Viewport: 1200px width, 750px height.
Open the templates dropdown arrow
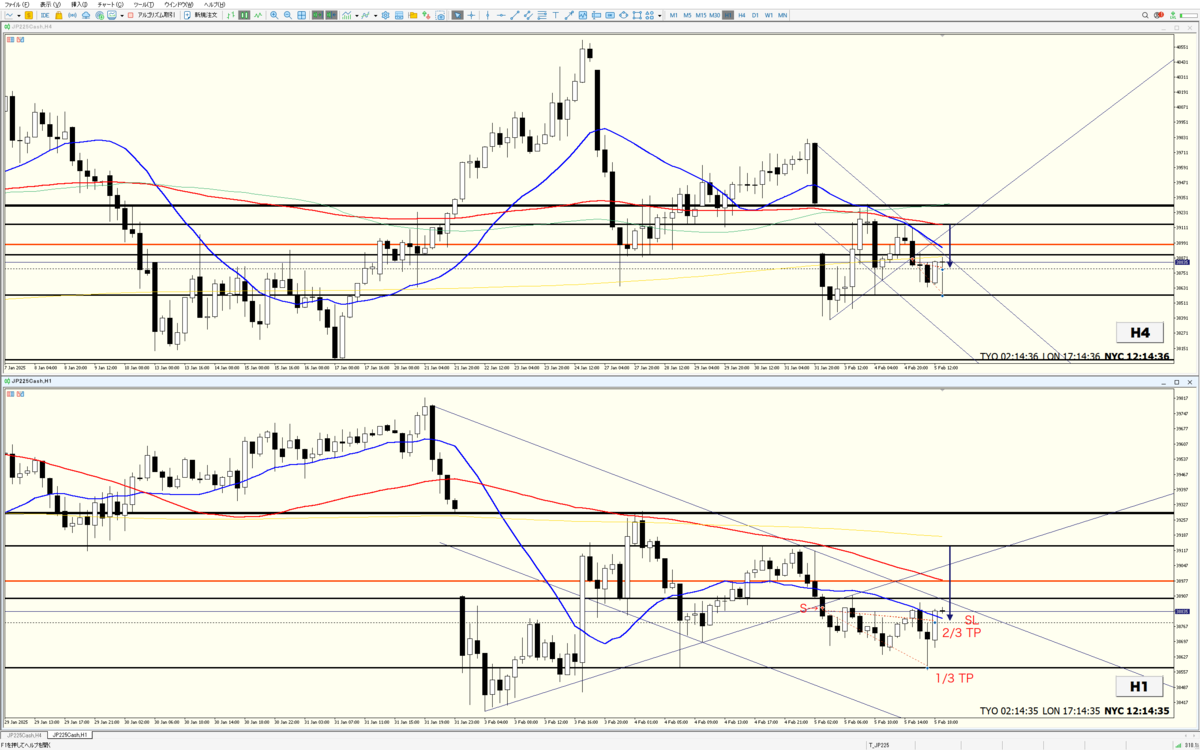(x=376, y=15)
